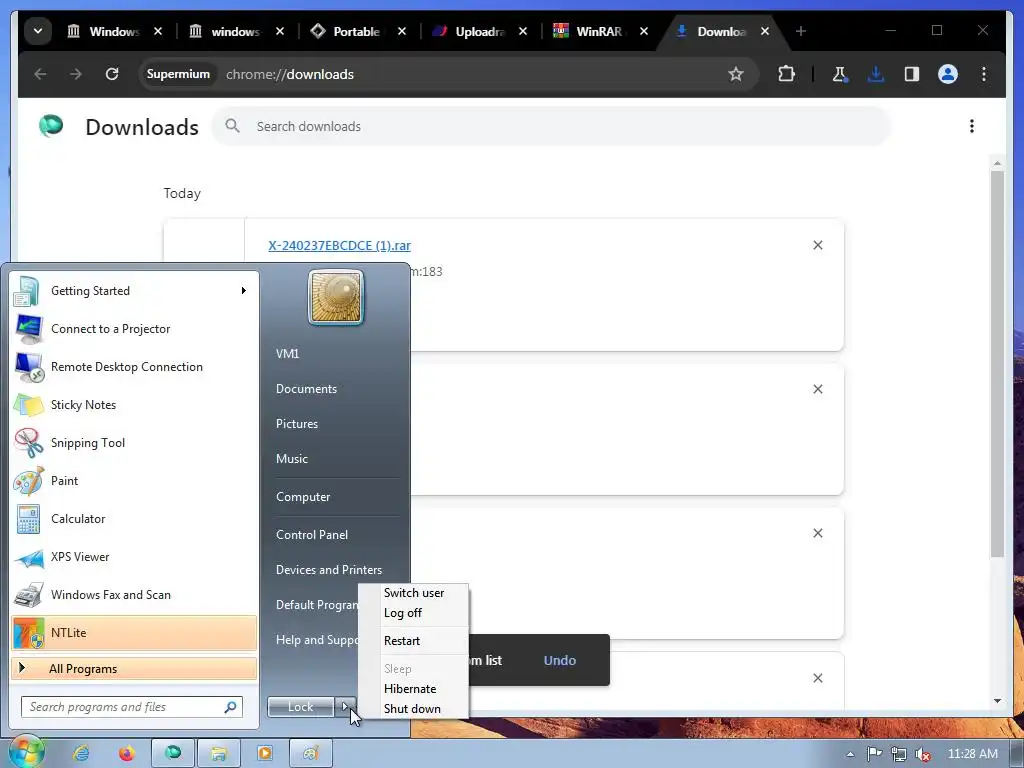Viewport: 1024px width, 768px height.
Task: Launch NTLite from Start menu
Action: (134, 633)
